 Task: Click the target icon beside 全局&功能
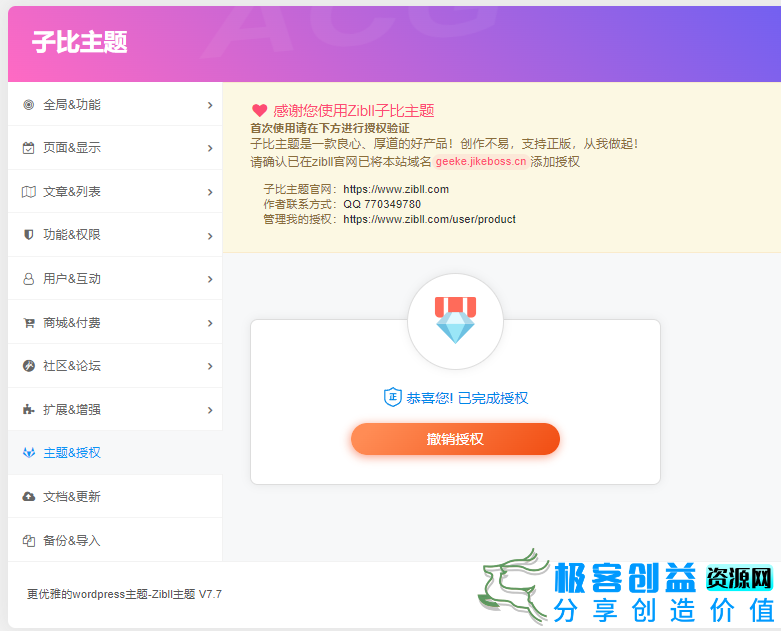tap(29, 105)
